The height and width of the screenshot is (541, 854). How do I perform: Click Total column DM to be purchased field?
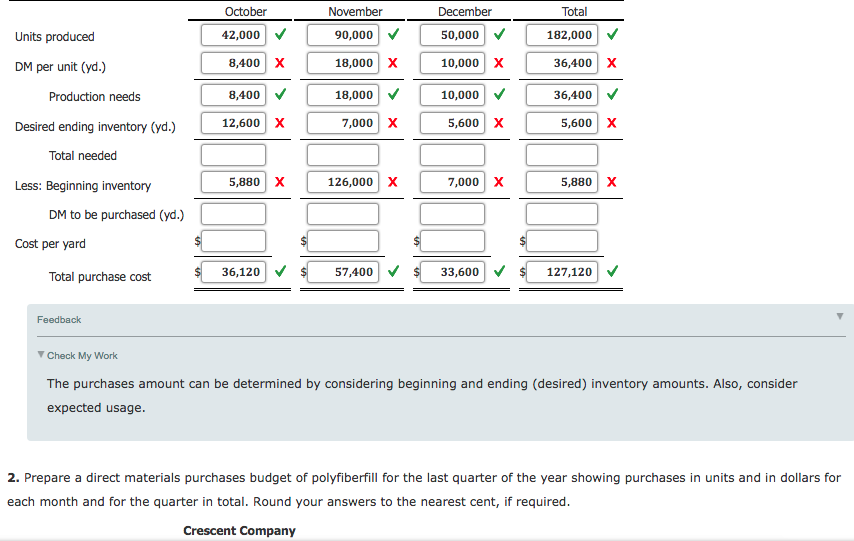(x=562, y=214)
